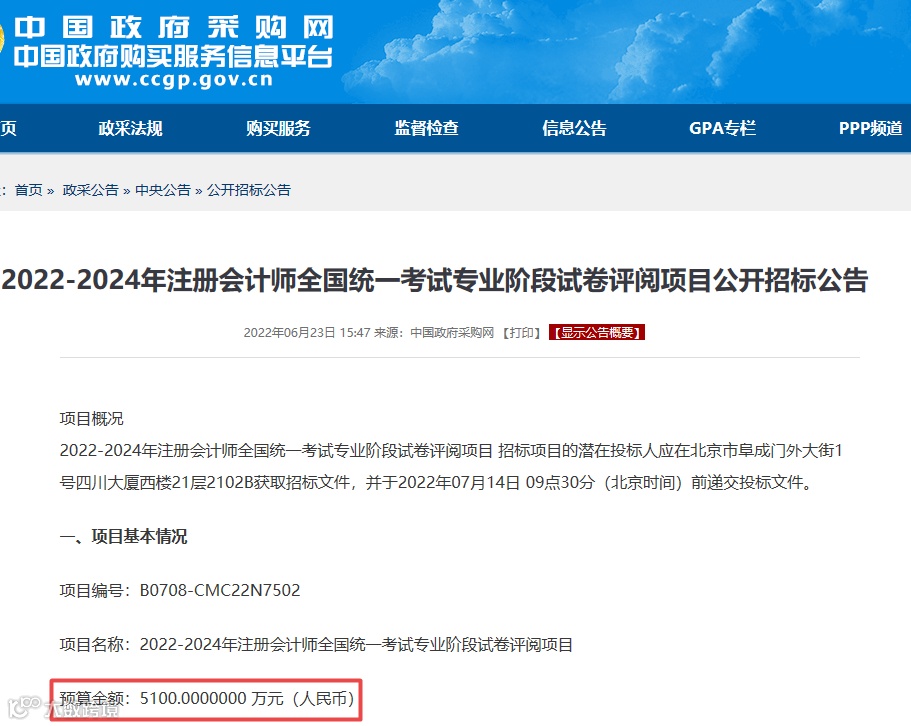The height and width of the screenshot is (726, 911).
Task: Click the 一、项目基本情况 section heading
Action: (123, 536)
